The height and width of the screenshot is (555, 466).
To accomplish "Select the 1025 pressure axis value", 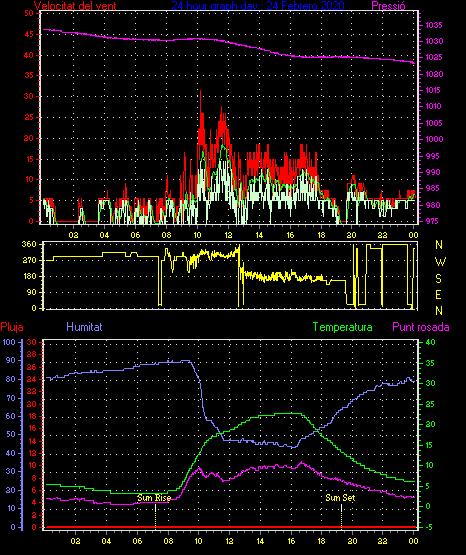I will pyautogui.click(x=433, y=57).
